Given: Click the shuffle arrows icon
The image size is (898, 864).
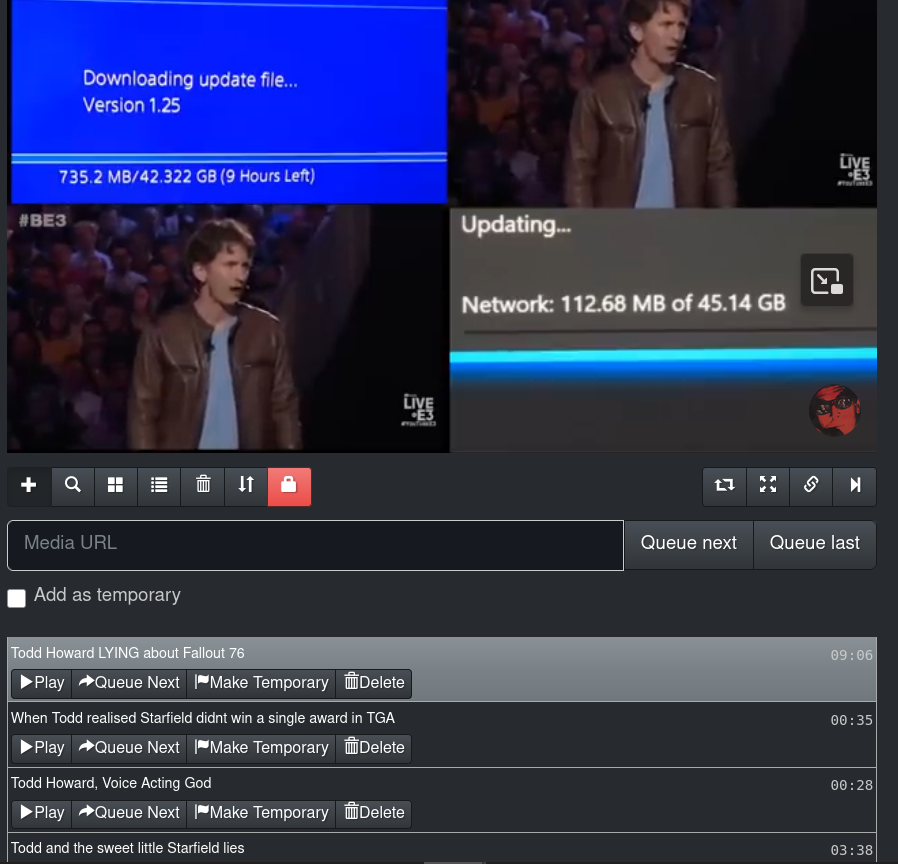Looking at the screenshot, I should [x=246, y=486].
